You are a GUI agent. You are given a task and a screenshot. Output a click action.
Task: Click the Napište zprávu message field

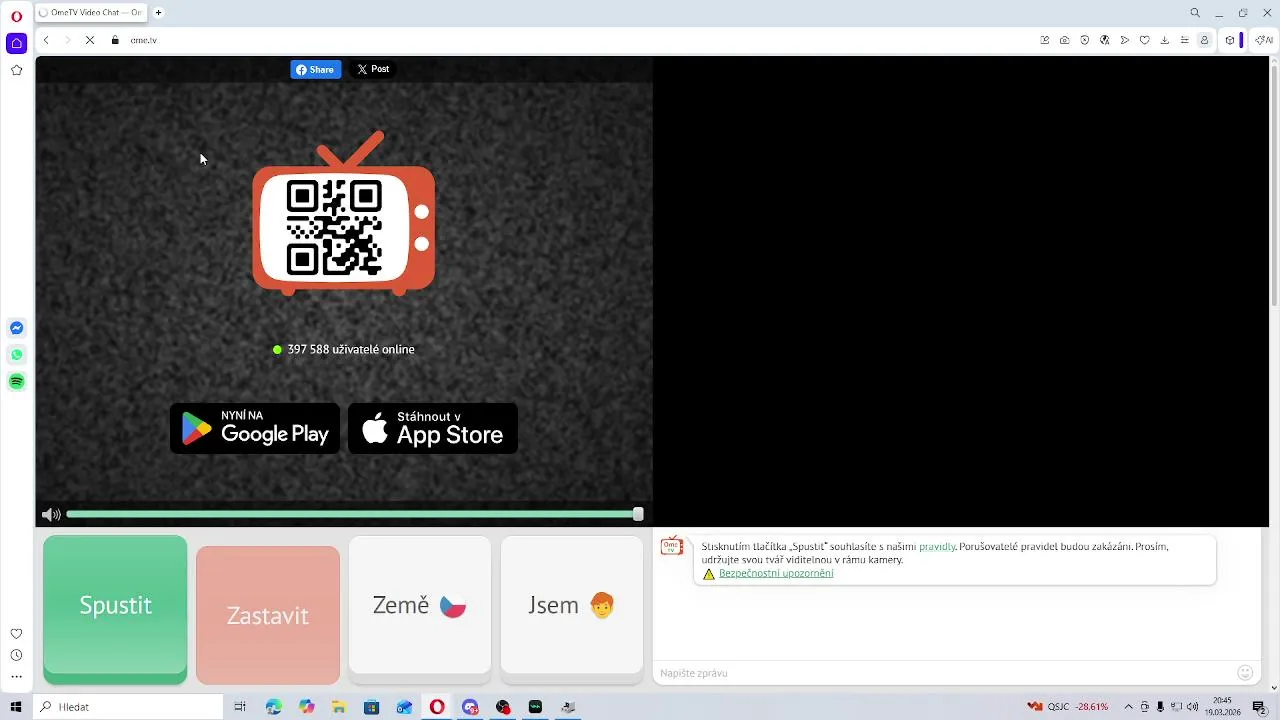944,673
